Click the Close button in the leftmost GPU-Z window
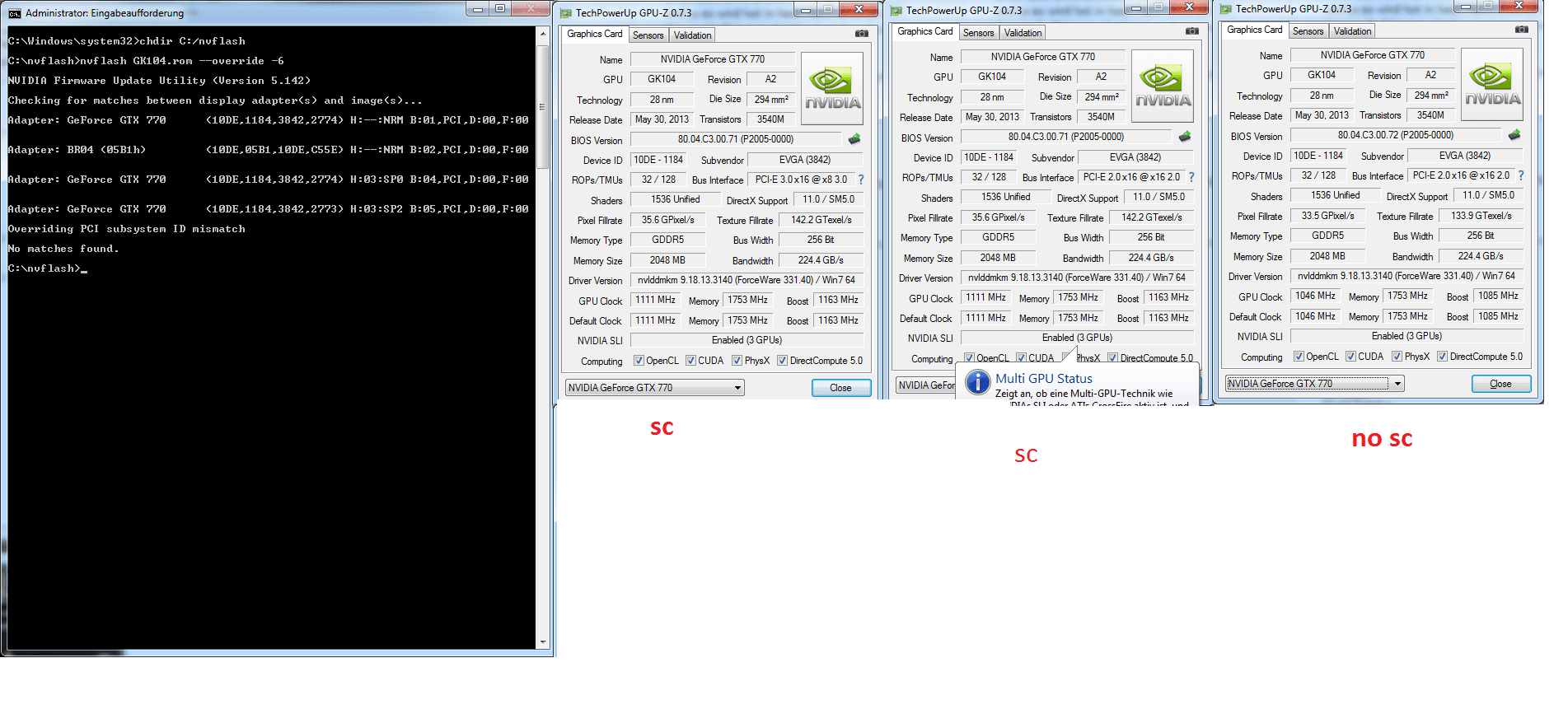 click(841, 388)
